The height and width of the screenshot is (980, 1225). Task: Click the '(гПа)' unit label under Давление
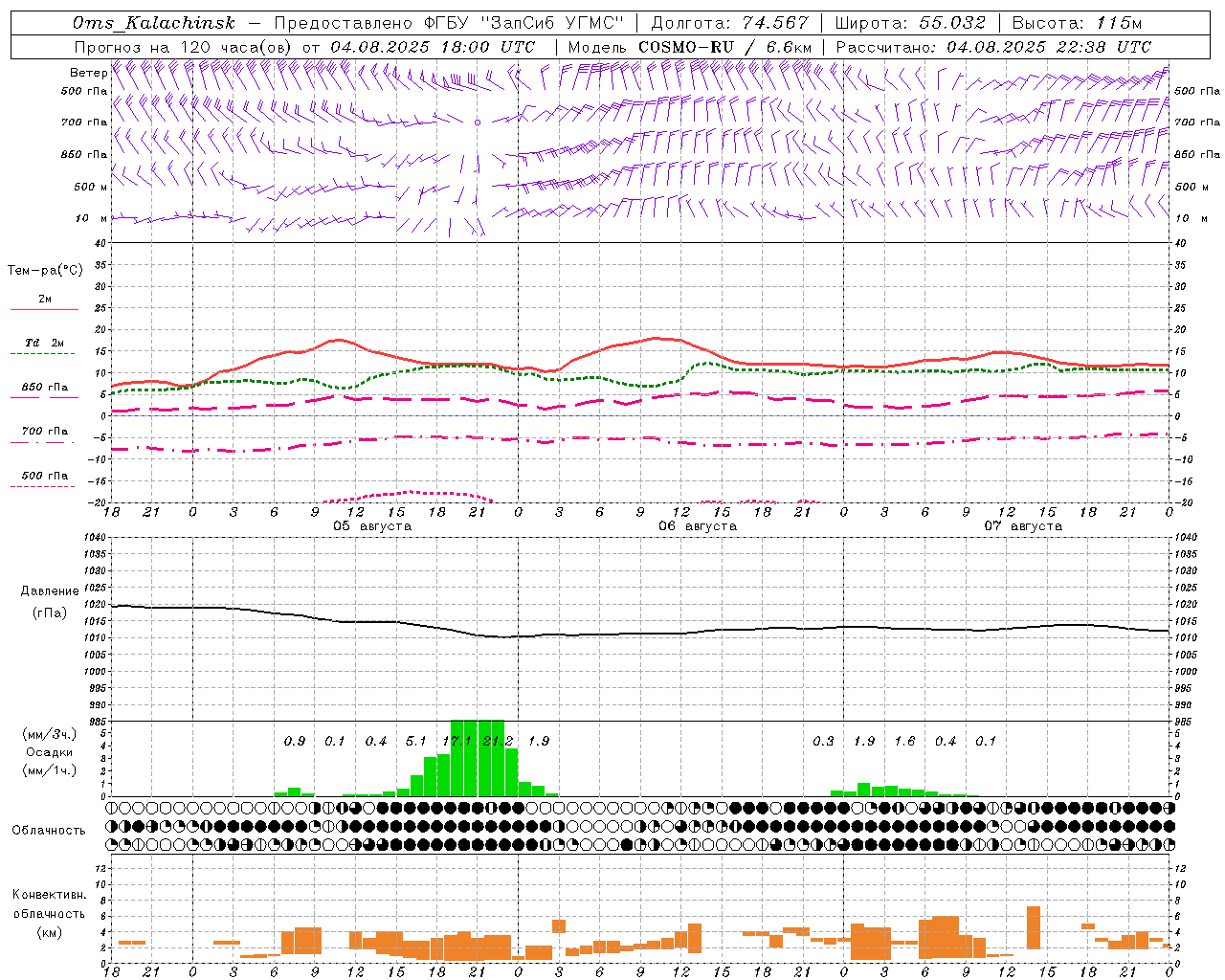point(50,613)
